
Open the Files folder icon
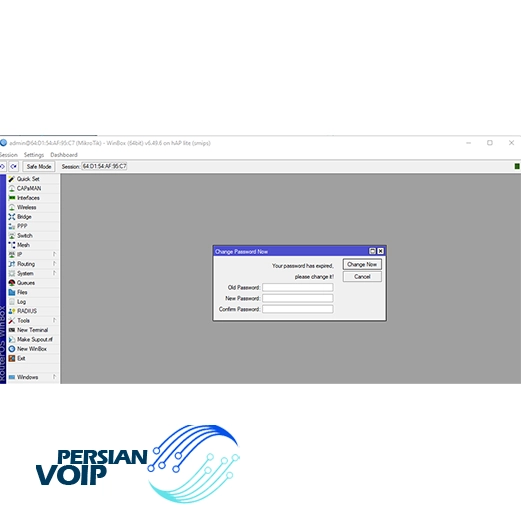pos(12,292)
